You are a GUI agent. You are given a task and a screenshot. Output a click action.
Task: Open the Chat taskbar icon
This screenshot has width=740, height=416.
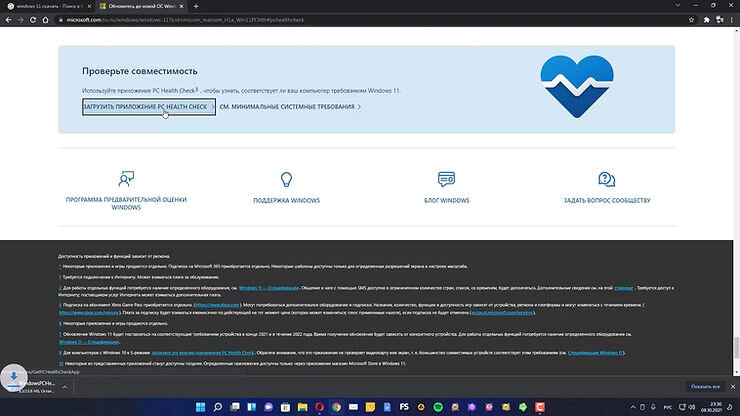[x=269, y=407]
